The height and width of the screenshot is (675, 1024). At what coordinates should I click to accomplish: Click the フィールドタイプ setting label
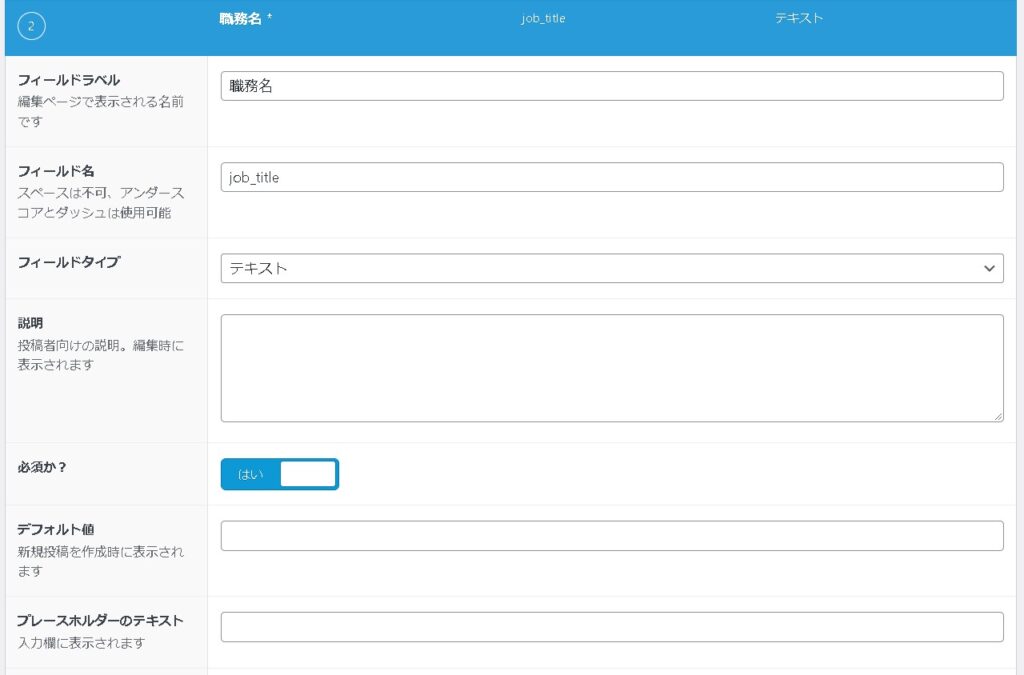pos(69,262)
